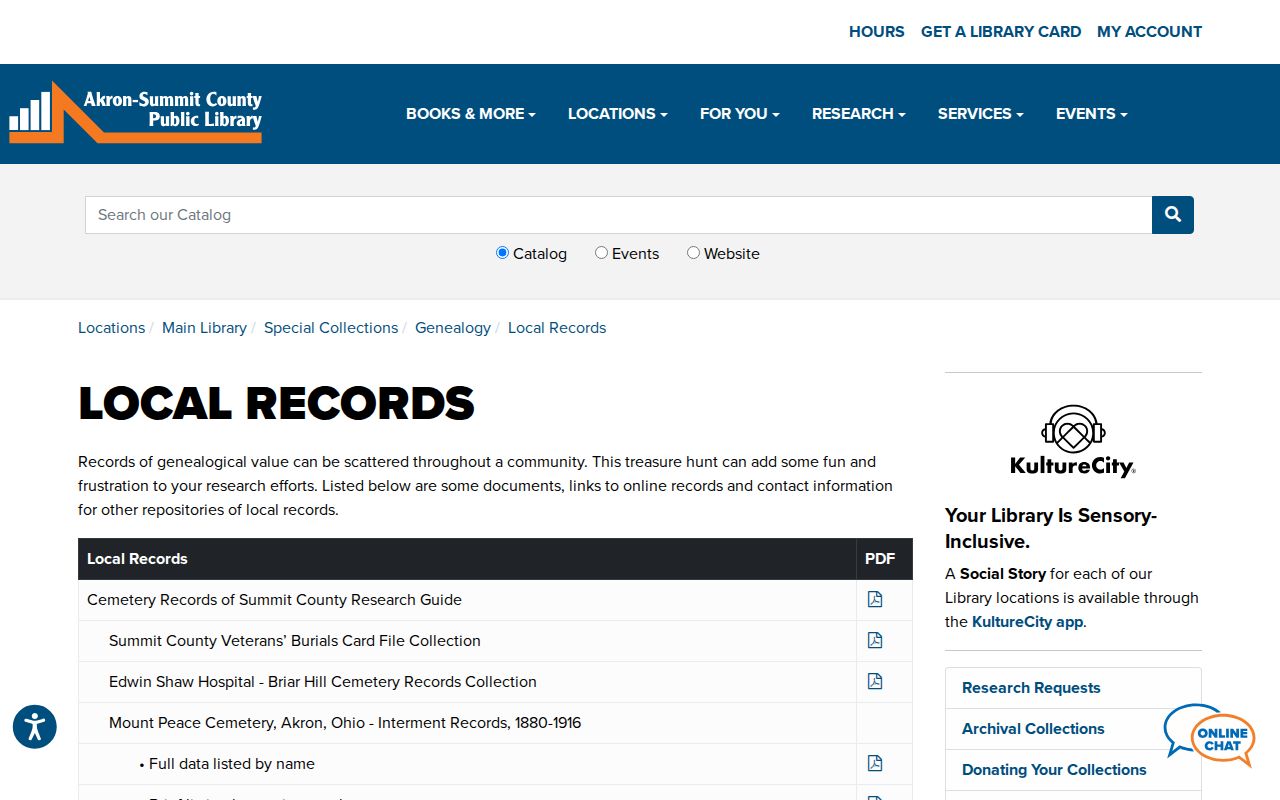Image resolution: width=1280 pixels, height=800 pixels.
Task: Click the Locations breadcrumb
Action: (x=111, y=328)
